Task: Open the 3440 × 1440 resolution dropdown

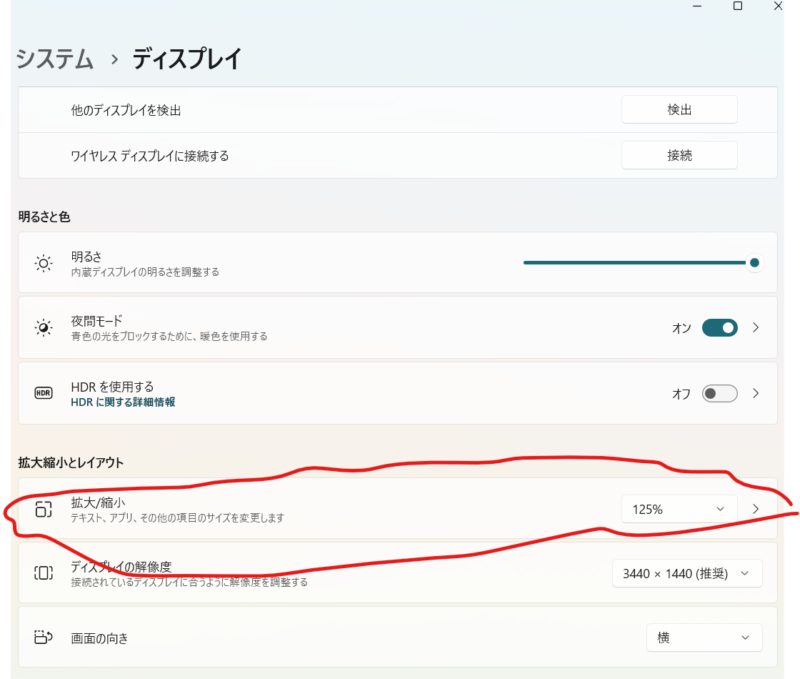Action: click(686, 573)
